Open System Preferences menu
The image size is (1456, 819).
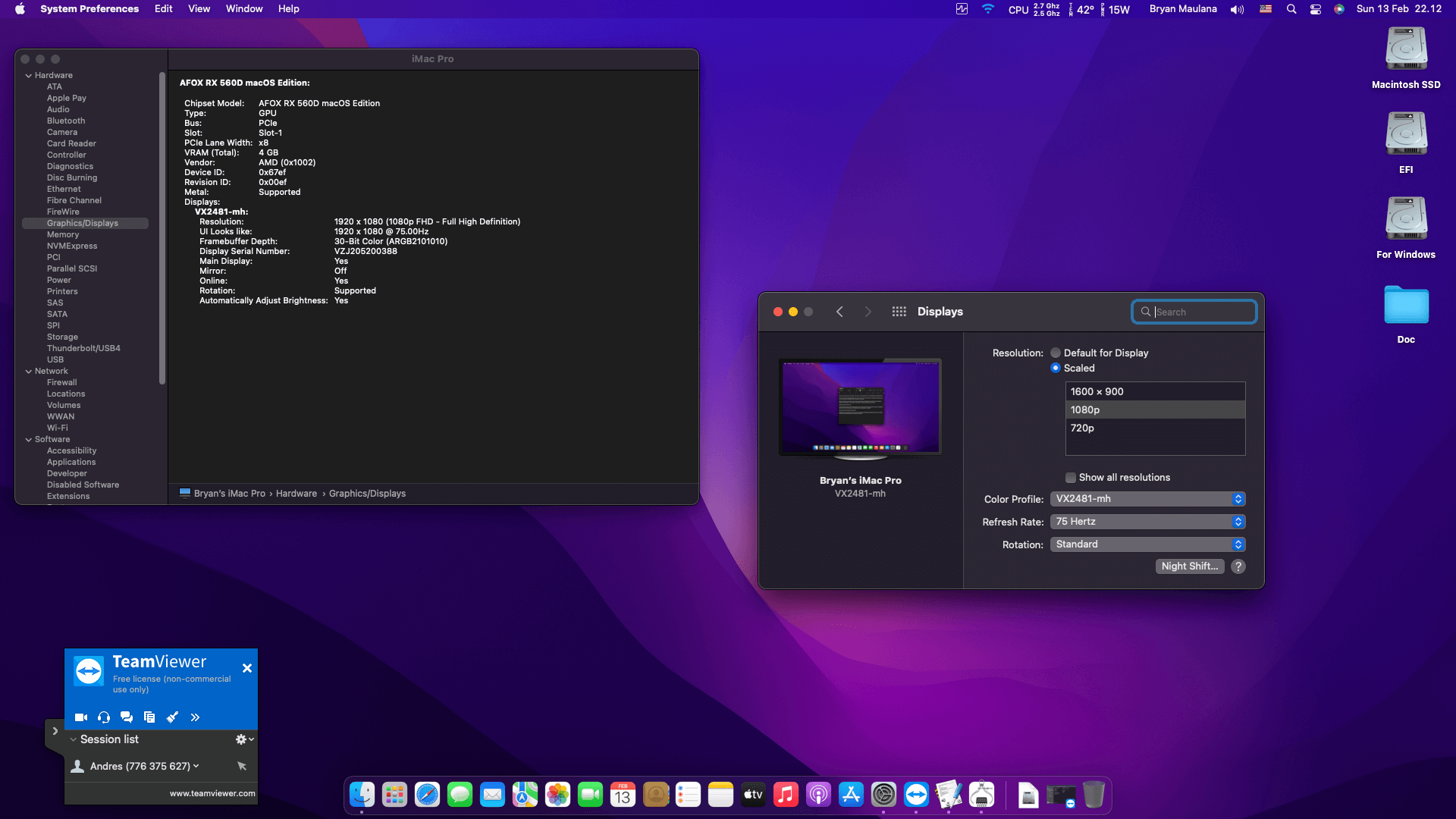[89, 9]
